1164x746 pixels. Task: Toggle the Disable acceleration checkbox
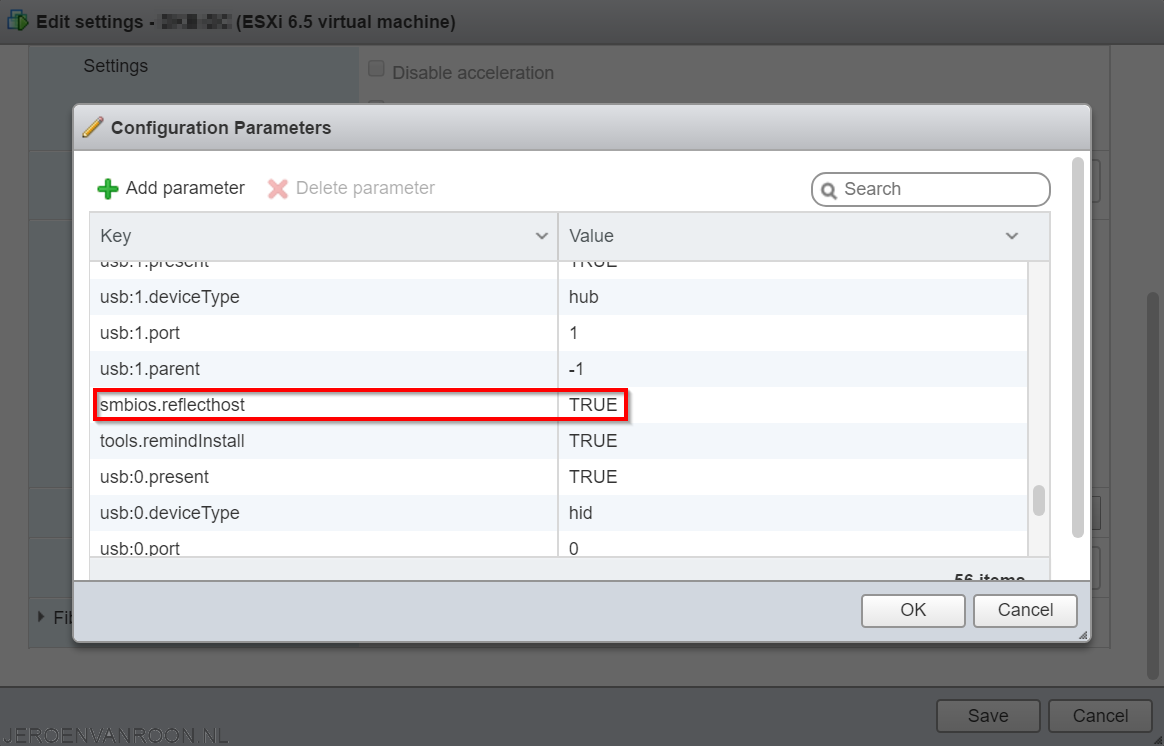pyautogui.click(x=376, y=69)
